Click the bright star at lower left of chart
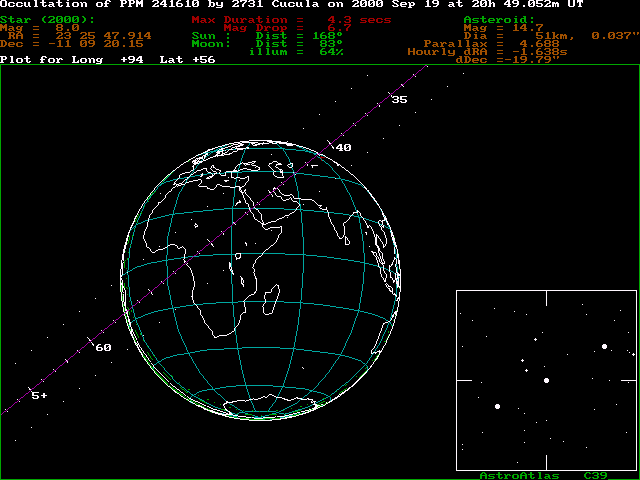The image size is (640, 480). [497, 407]
